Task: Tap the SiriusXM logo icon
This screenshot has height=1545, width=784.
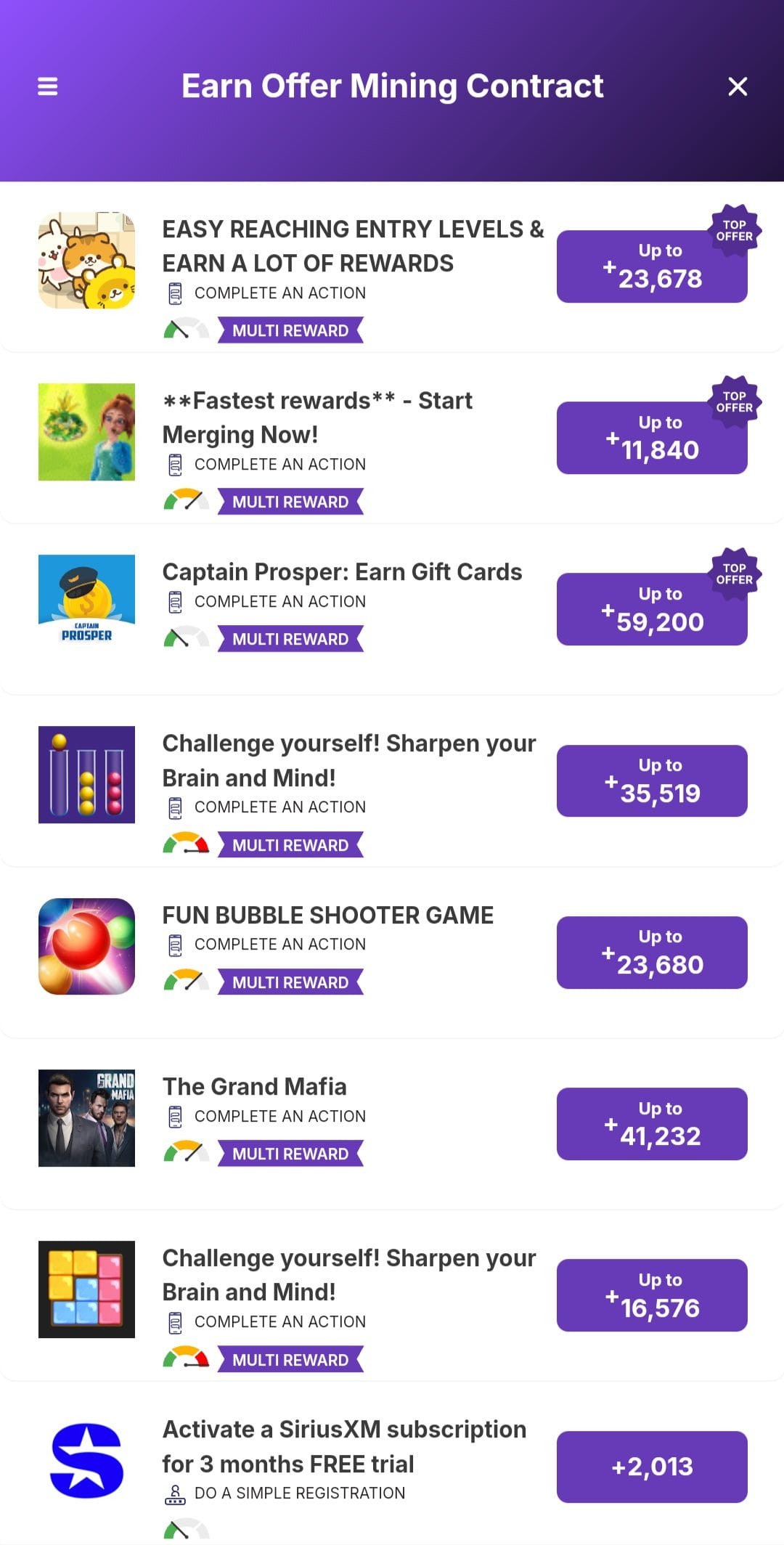Action: tap(86, 1461)
